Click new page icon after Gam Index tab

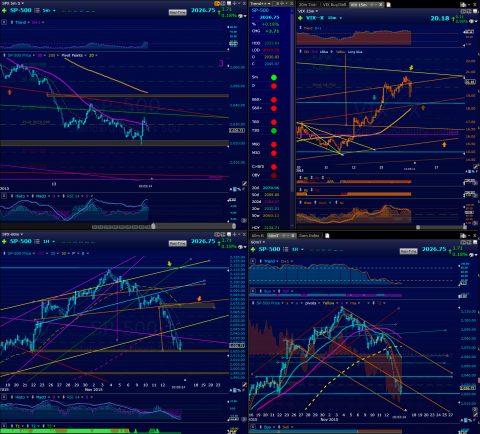327,236
